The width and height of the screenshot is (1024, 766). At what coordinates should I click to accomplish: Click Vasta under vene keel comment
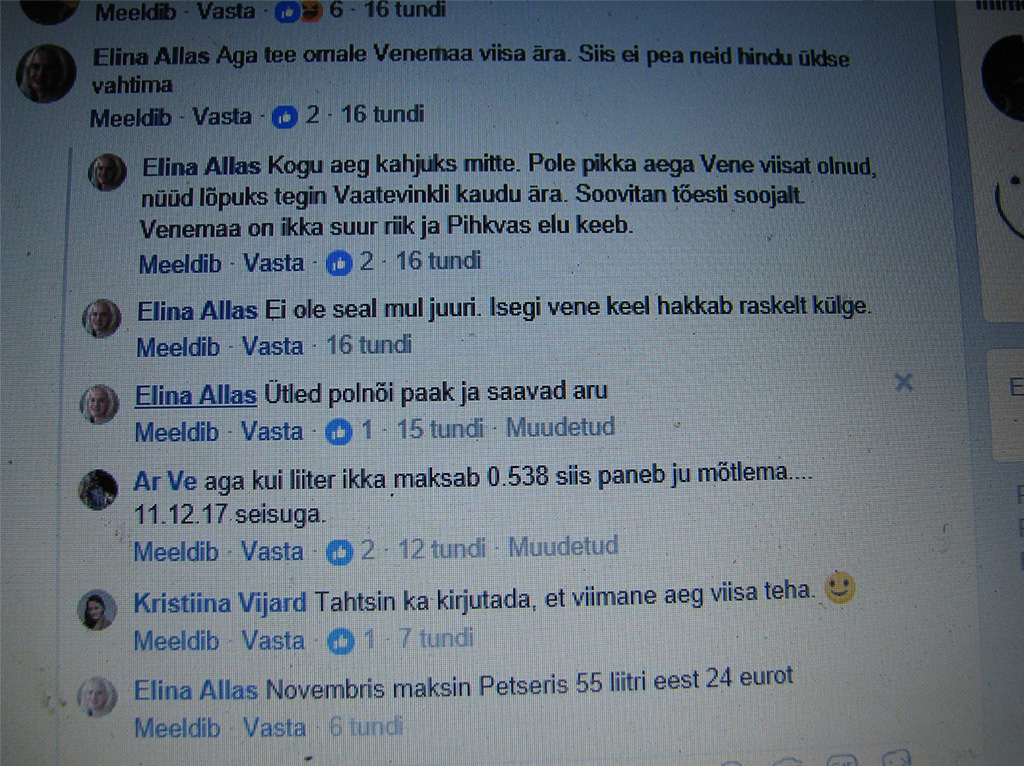click(x=272, y=346)
